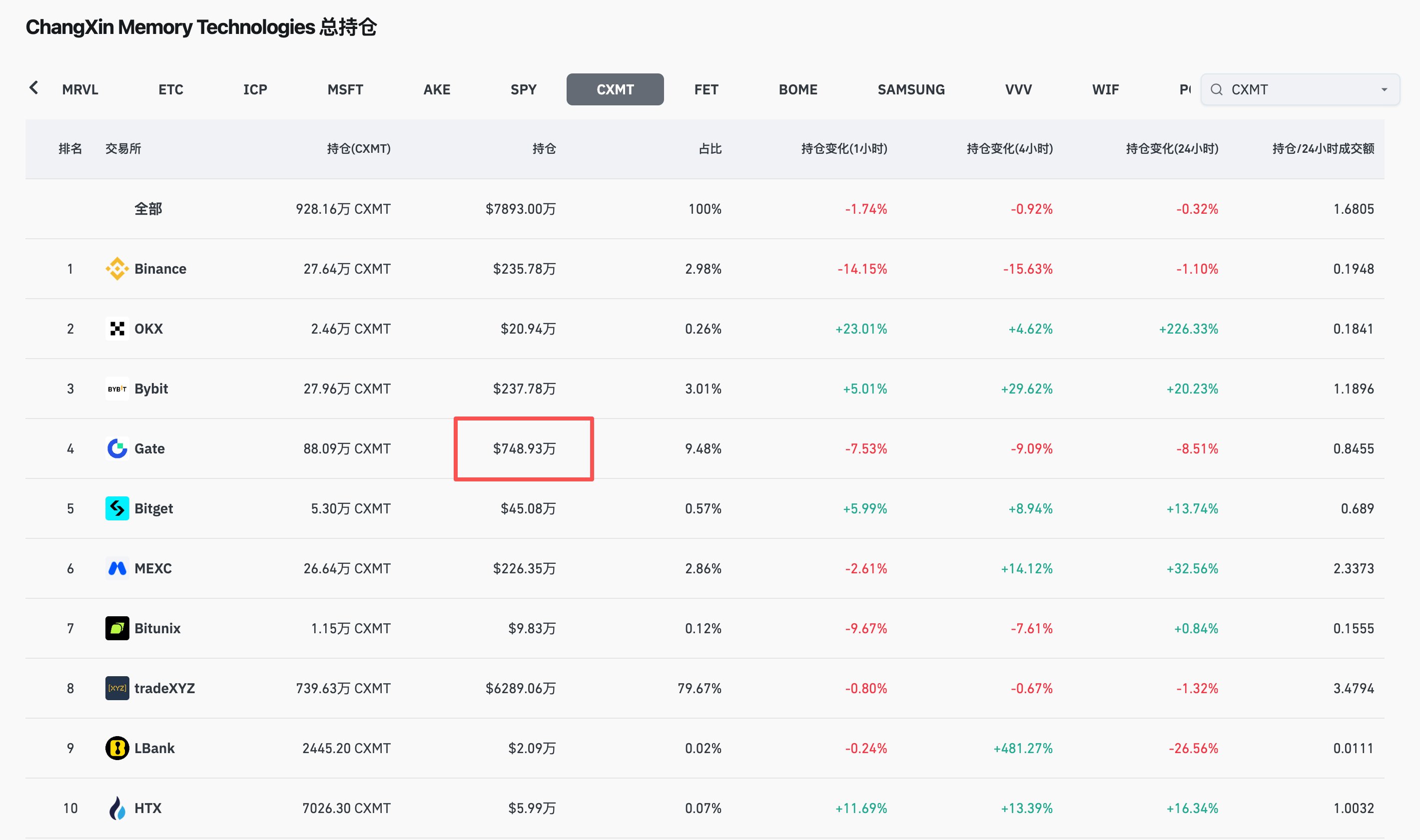Click the Gate exchange logo icon
Image resolution: width=1420 pixels, height=840 pixels.
point(117,449)
